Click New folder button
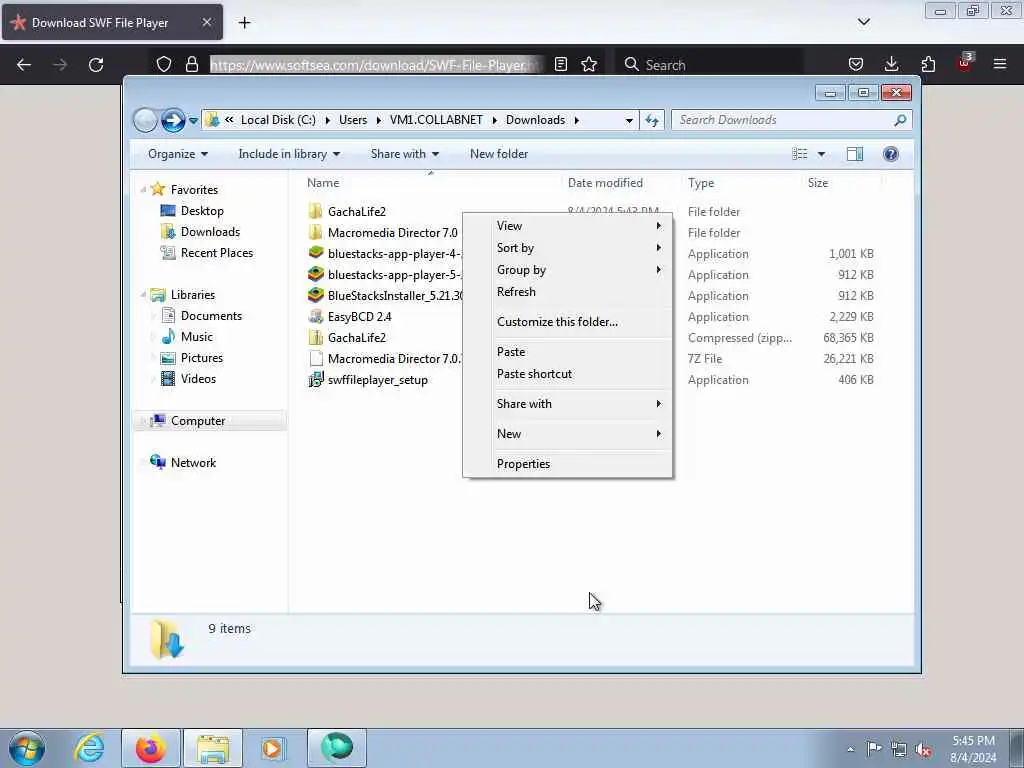Viewport: 1024px width, 768px height. (499, 154)
